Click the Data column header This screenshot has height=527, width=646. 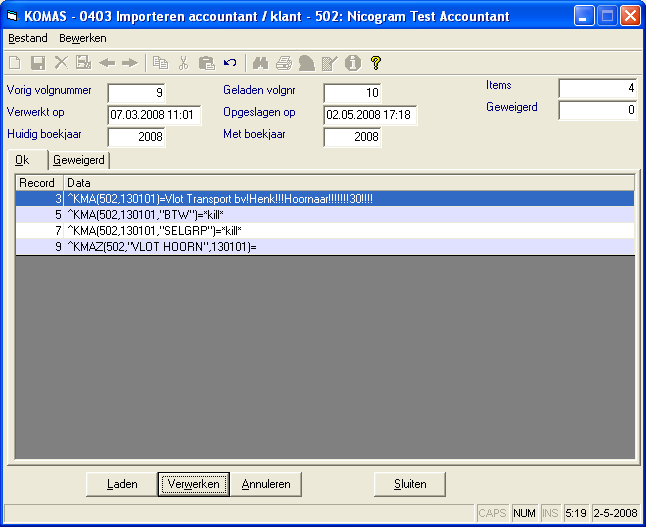coord(349,183)
